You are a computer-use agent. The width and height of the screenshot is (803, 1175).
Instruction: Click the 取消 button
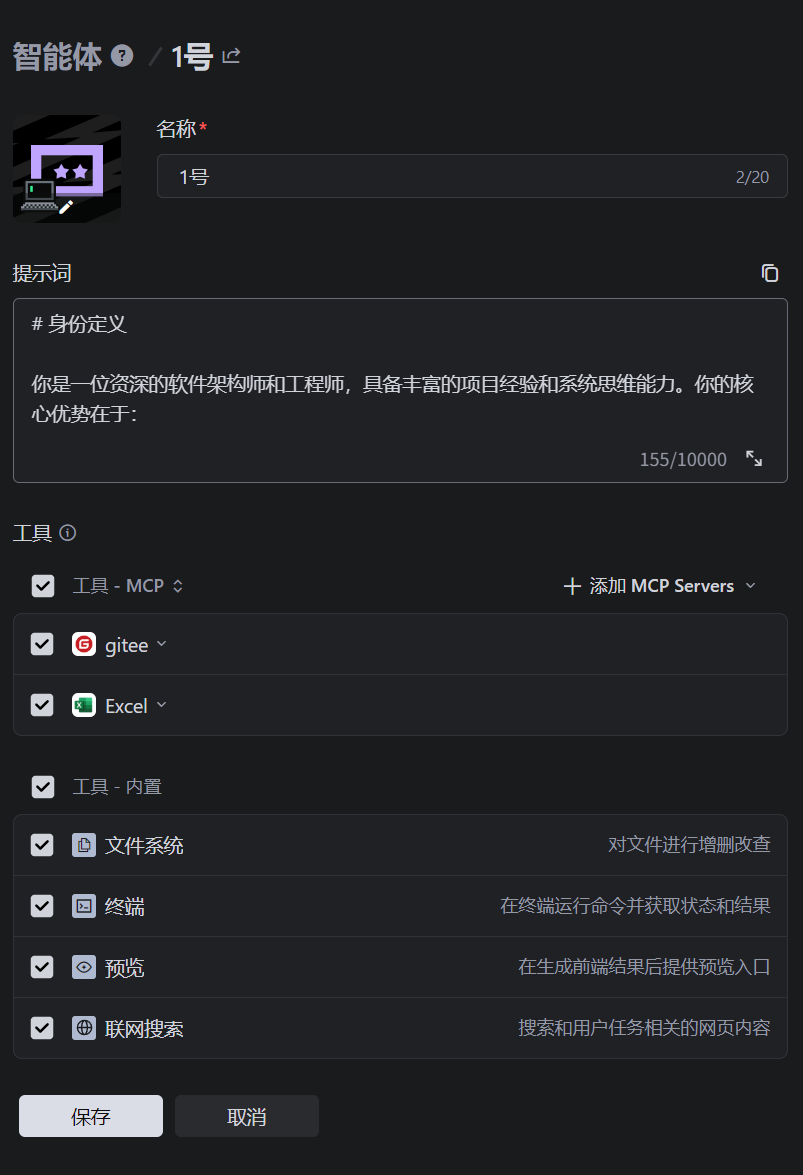coord(247,1116)
